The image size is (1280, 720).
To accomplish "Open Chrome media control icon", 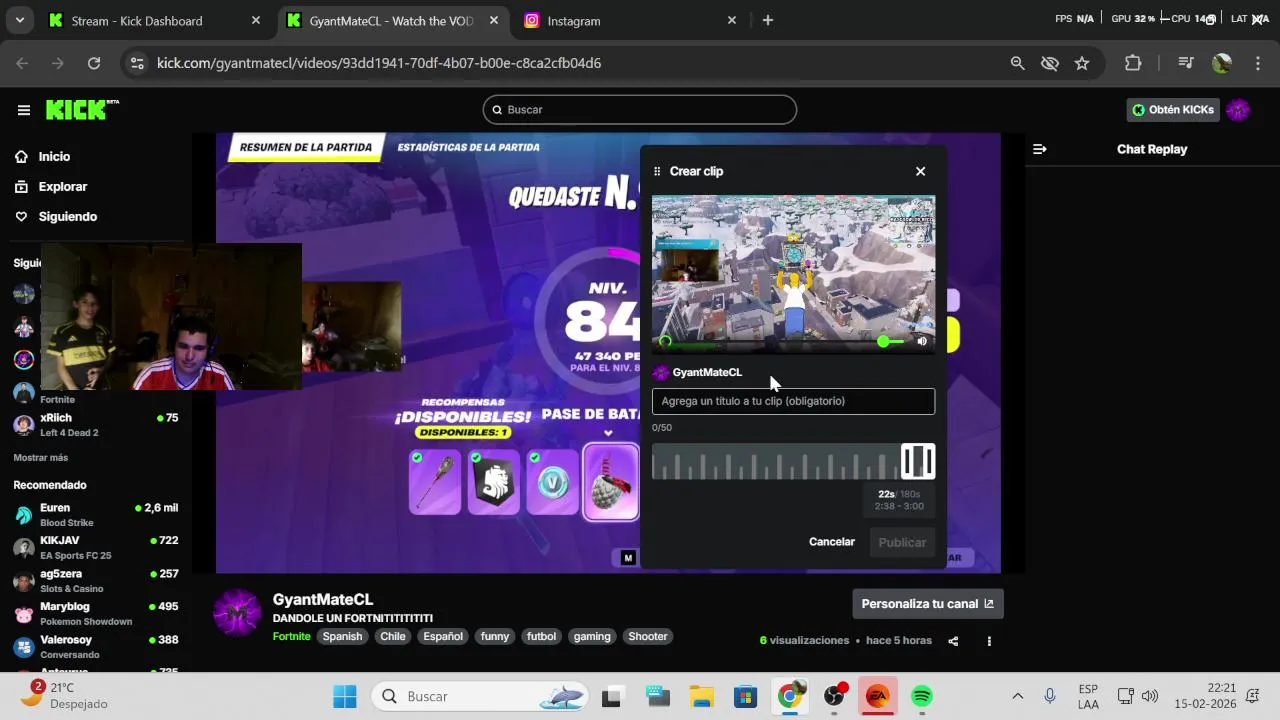I will click(x=1186, y=63).
